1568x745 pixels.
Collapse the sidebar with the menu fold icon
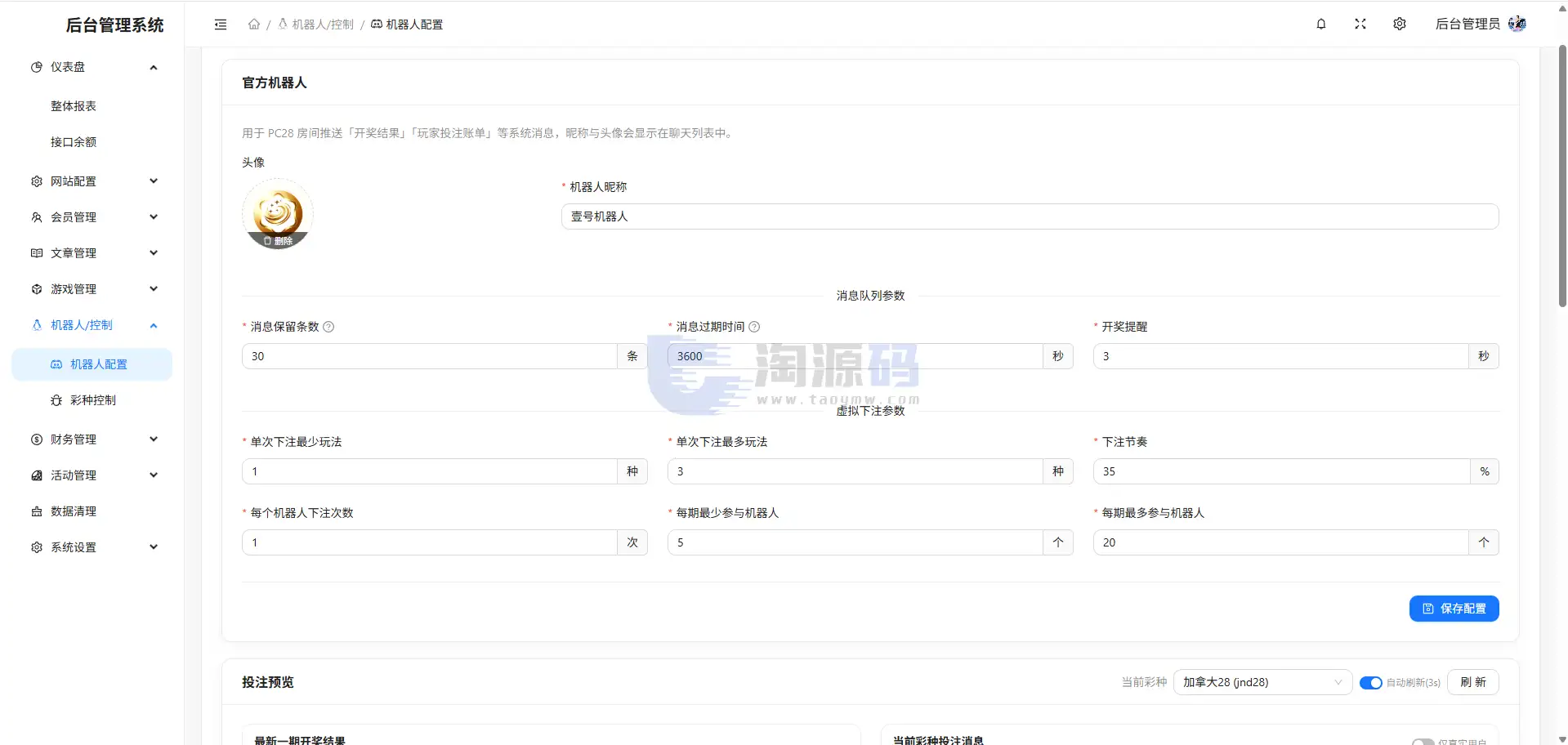221,25
